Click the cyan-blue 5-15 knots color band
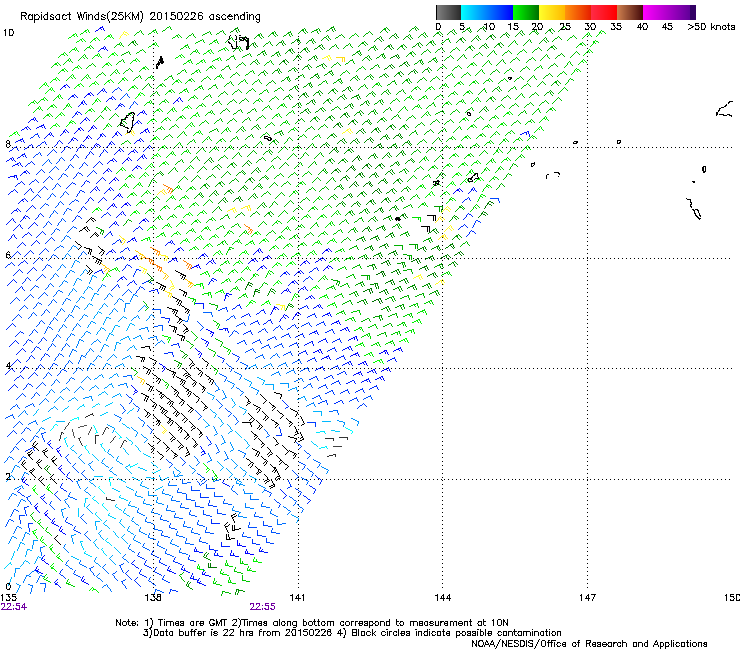 coord(487,12)
